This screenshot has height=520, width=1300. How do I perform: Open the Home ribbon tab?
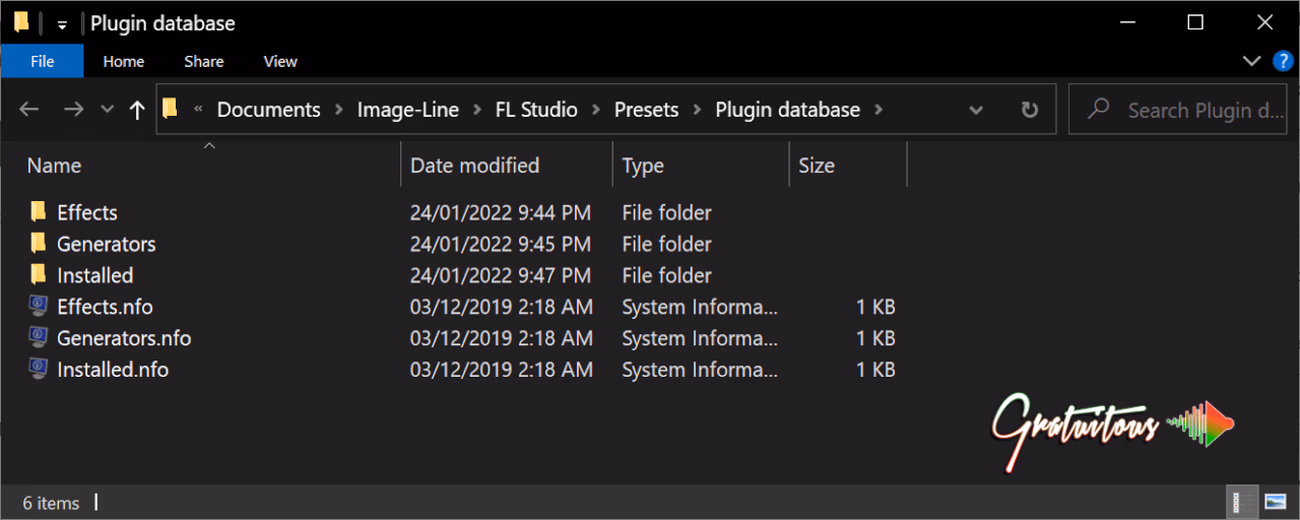pos(123,61)
